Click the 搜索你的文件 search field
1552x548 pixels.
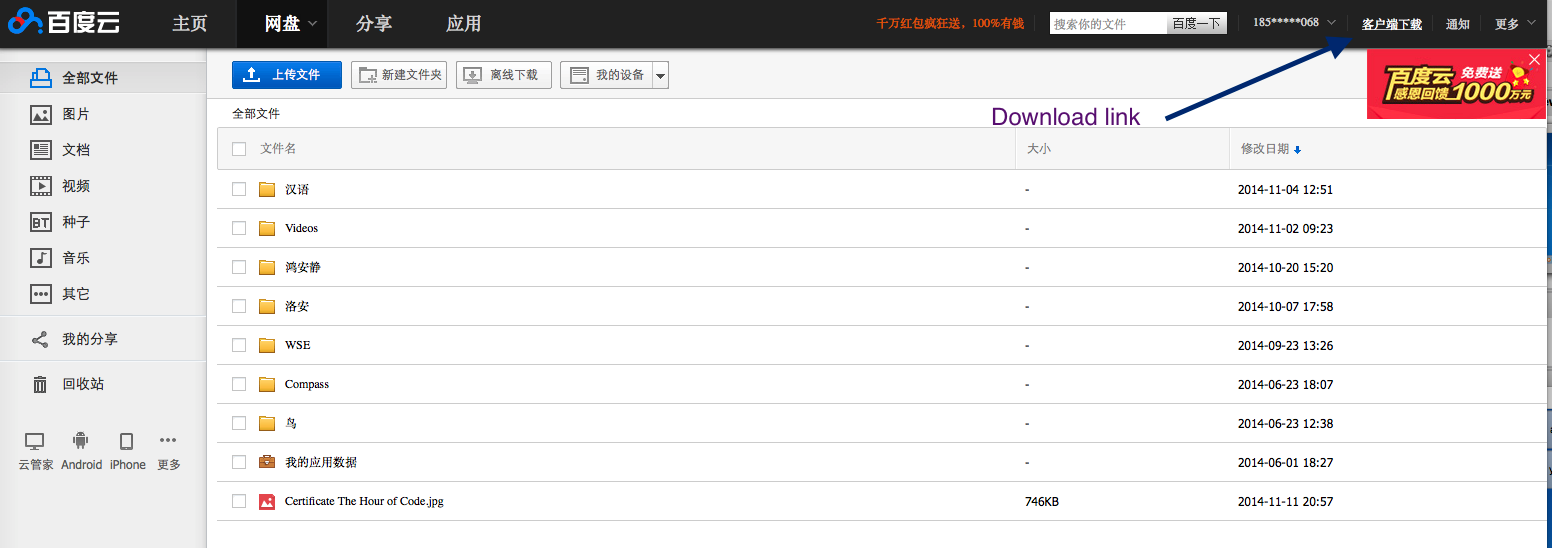1108,23
